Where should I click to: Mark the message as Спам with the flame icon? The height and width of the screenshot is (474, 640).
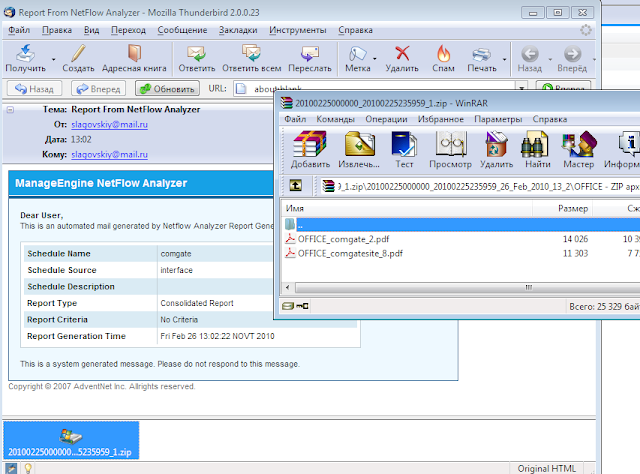(443, 53)
